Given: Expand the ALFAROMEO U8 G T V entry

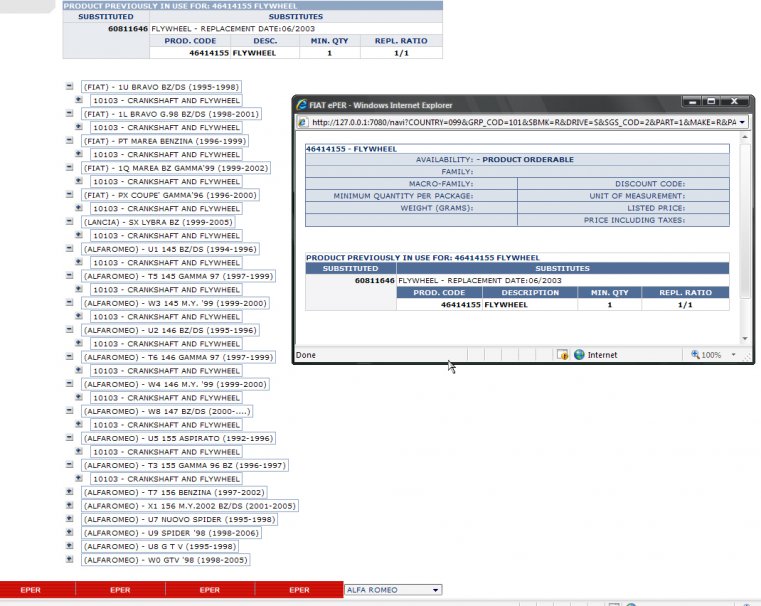Looking at the screenshot, I should [x=68, y=546].
